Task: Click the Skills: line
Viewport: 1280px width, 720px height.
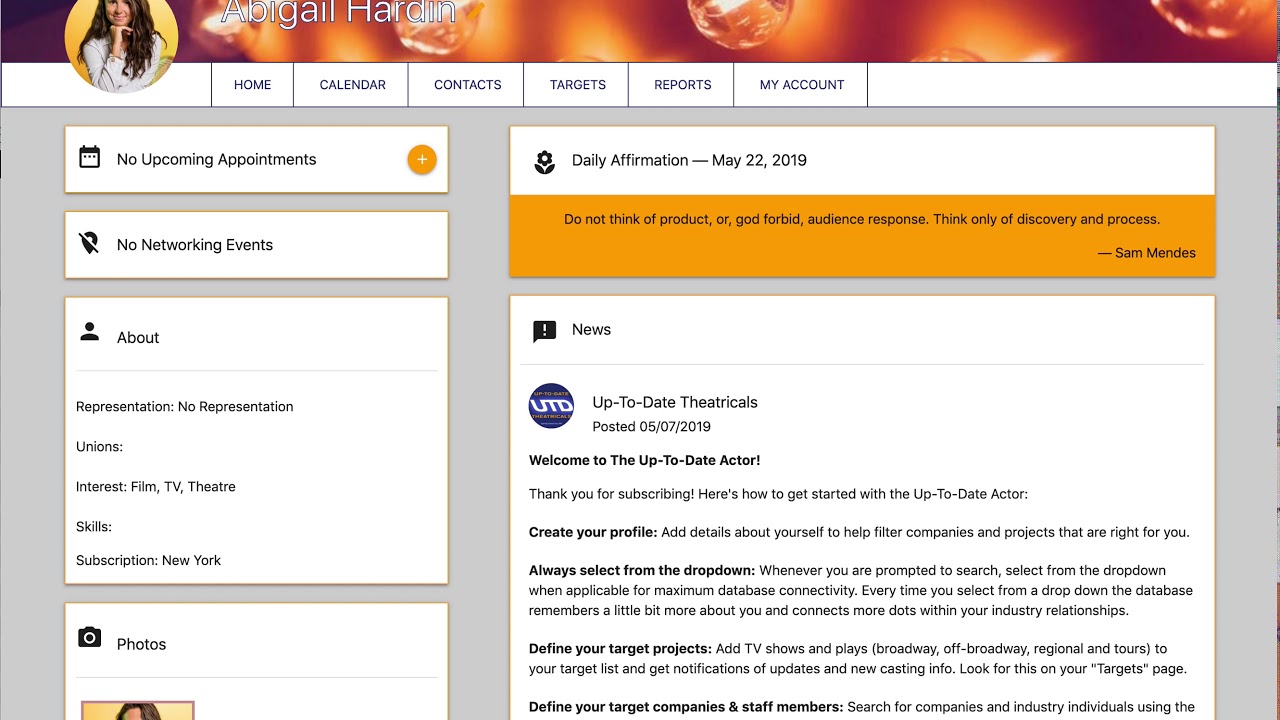Action: [94, 527]
